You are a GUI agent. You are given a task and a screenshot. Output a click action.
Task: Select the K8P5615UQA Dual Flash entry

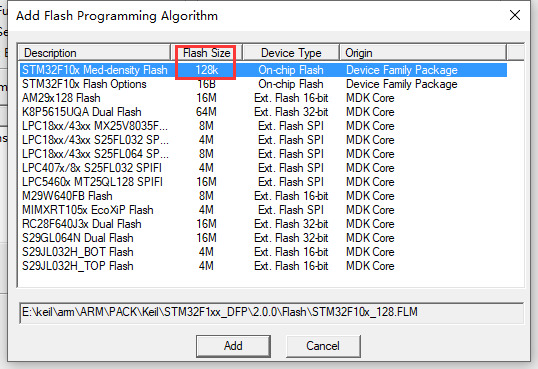(263, 112)
